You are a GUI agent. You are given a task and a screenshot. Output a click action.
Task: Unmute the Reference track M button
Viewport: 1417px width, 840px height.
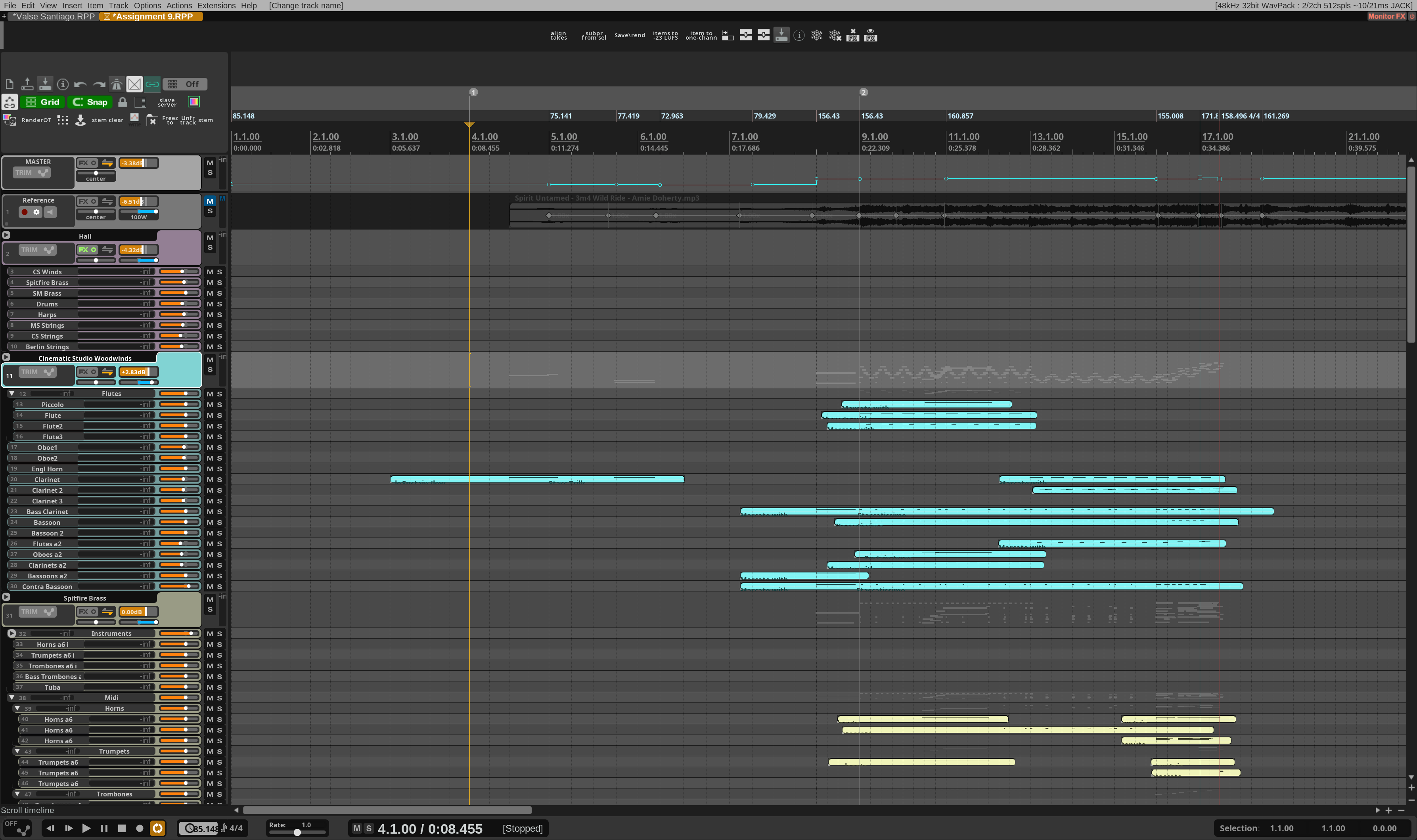[x=210, y=201]
